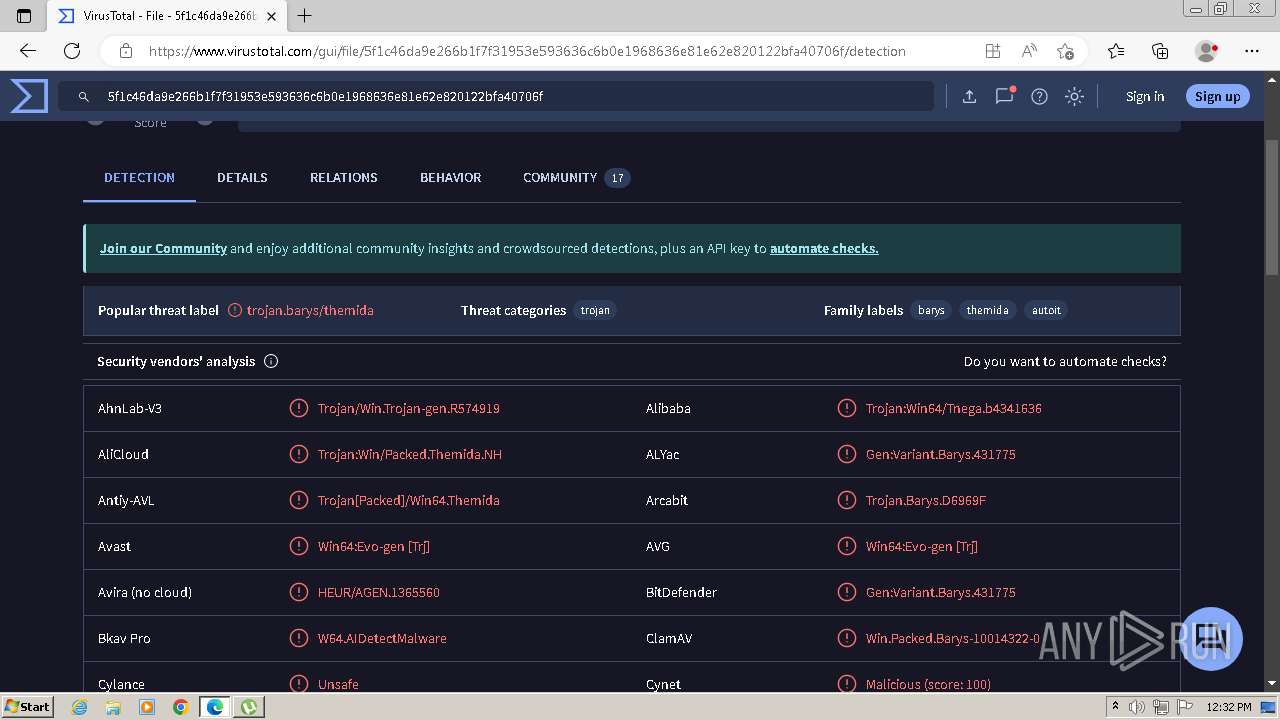Image resolution: width=1280 pixels, height=720 pixels.
Task: Switch to the RELATIONS tab
Action: pos(343,178)
